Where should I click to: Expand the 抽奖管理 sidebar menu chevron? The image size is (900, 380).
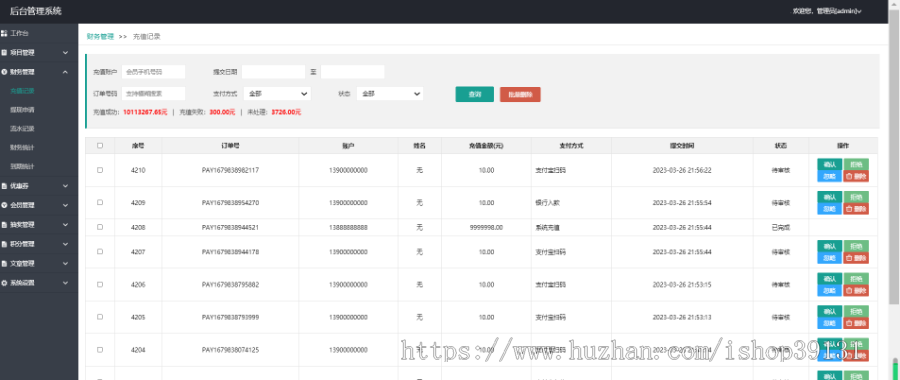[x=65, y=224]
